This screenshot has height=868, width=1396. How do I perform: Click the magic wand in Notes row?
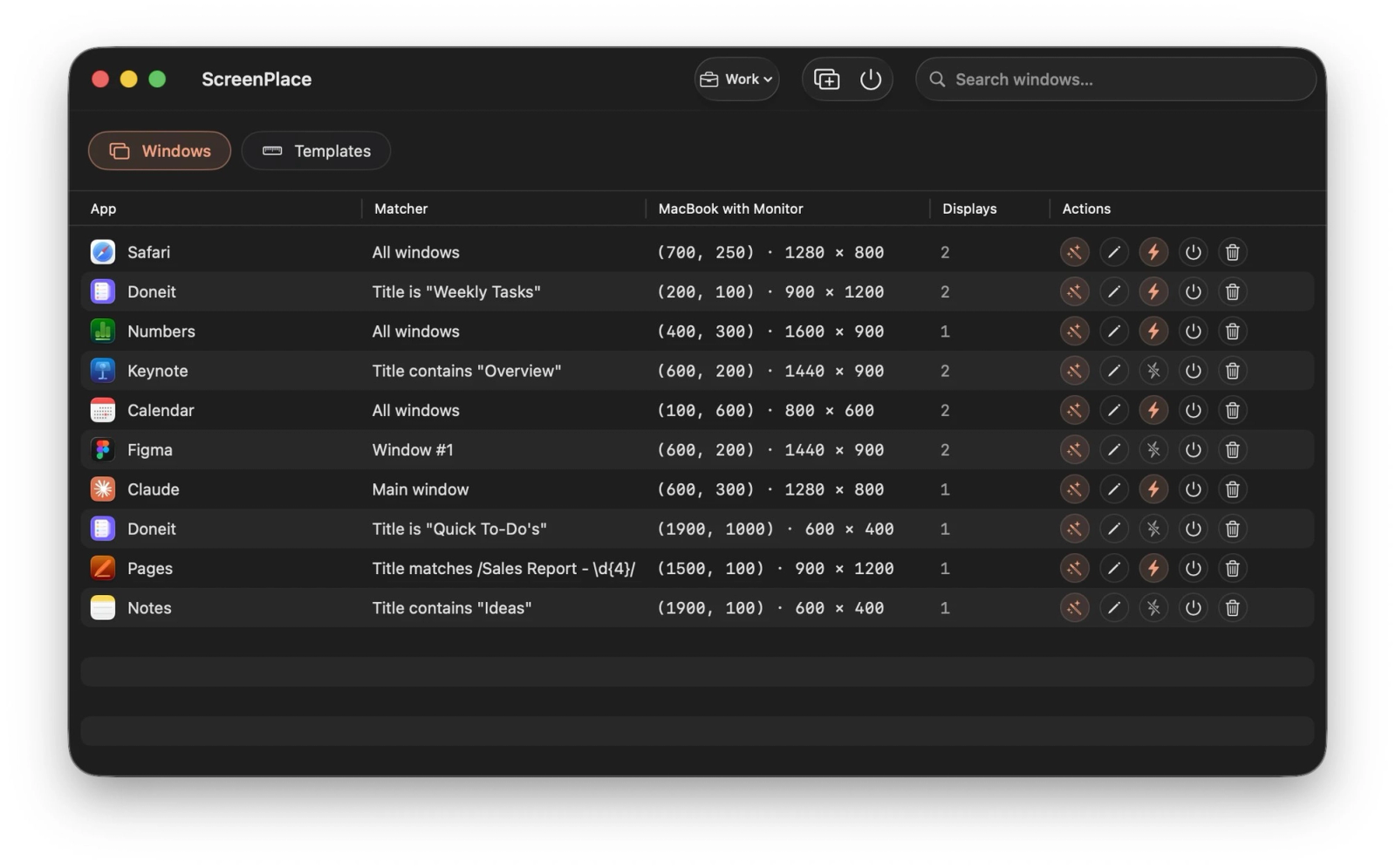tap(1074, 608)
